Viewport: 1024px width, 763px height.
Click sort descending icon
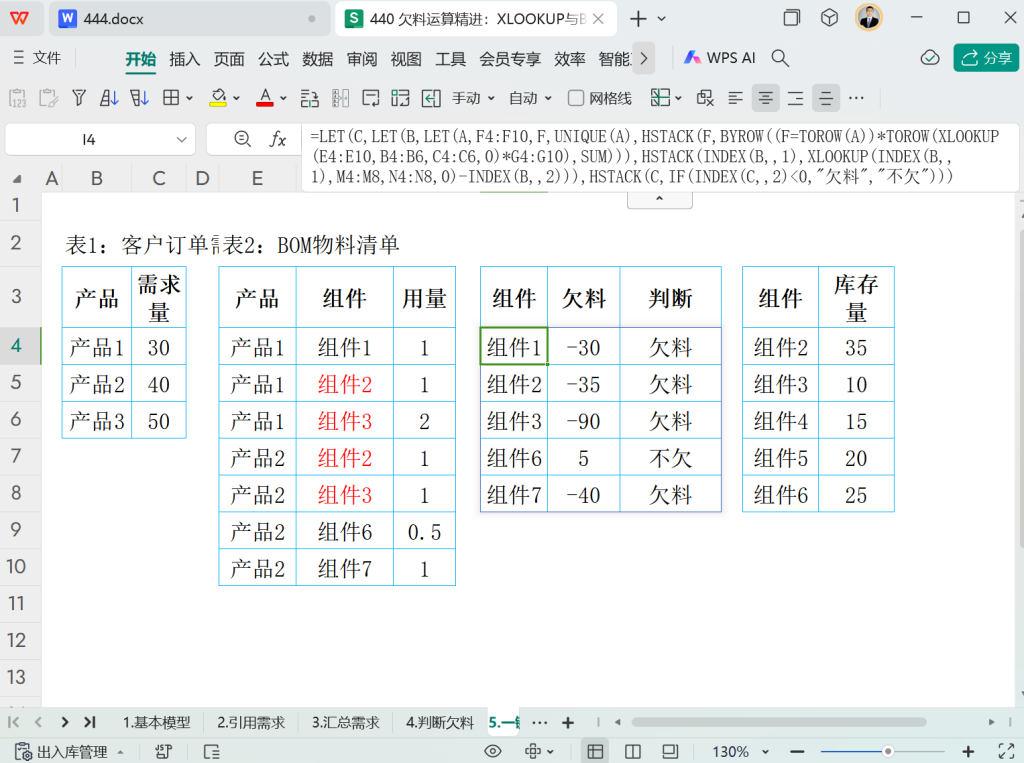tap(139, 98)
